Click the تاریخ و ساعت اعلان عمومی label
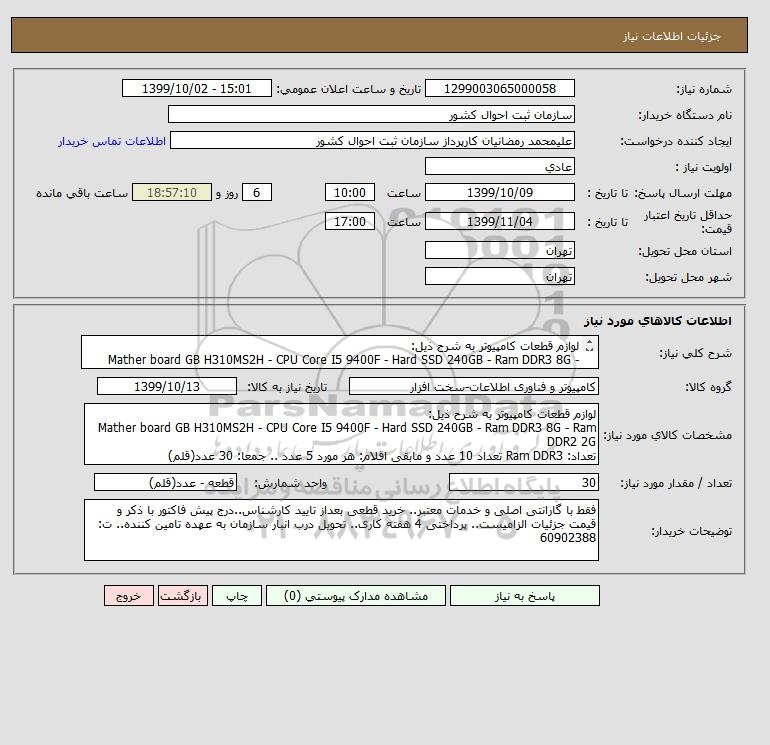This screenshot has width=770, height=745. (x=349, y=89)
